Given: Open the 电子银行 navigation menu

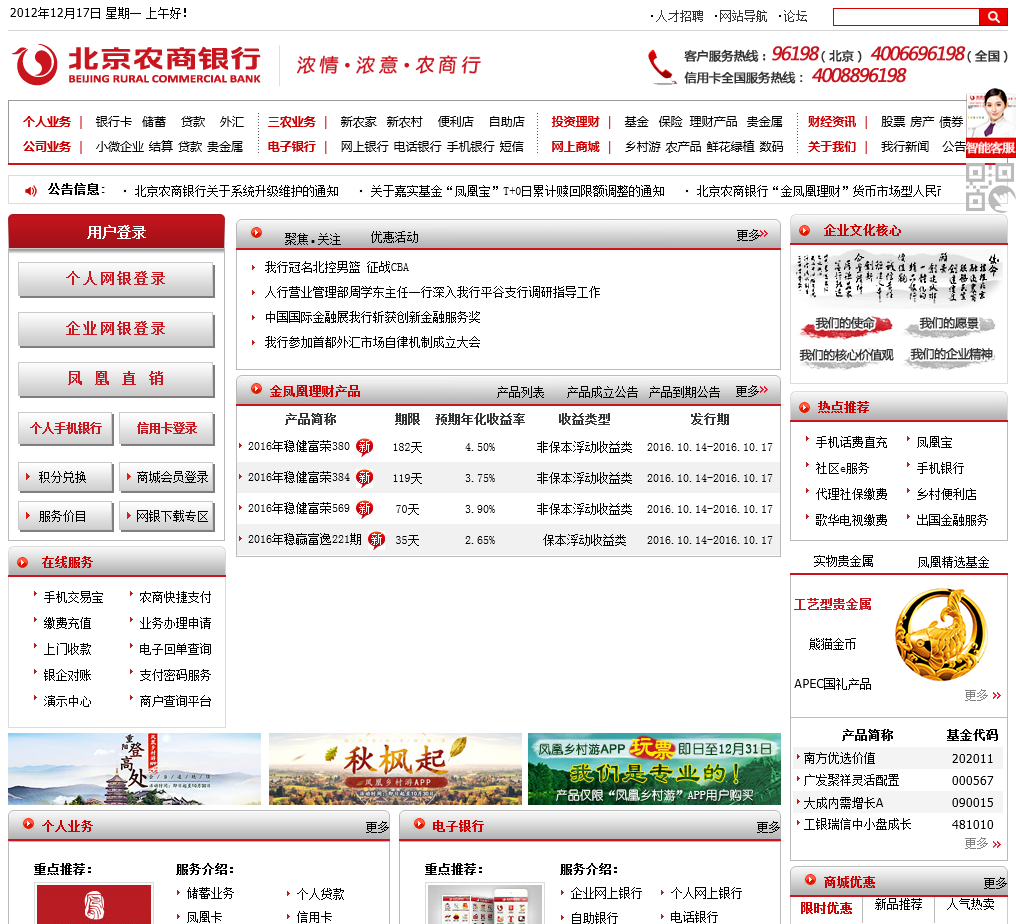Looking at the screenshot, I should (x=292, y=147).
